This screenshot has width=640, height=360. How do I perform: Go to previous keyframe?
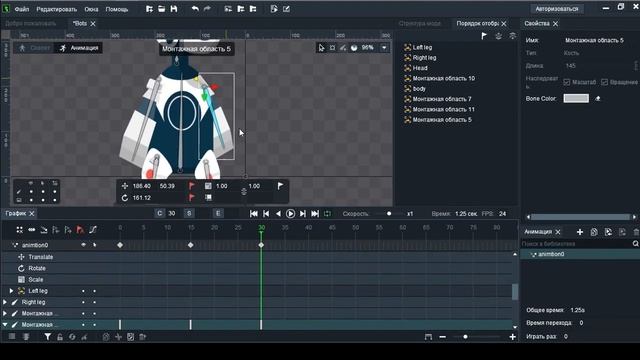(x=266, y=213)
